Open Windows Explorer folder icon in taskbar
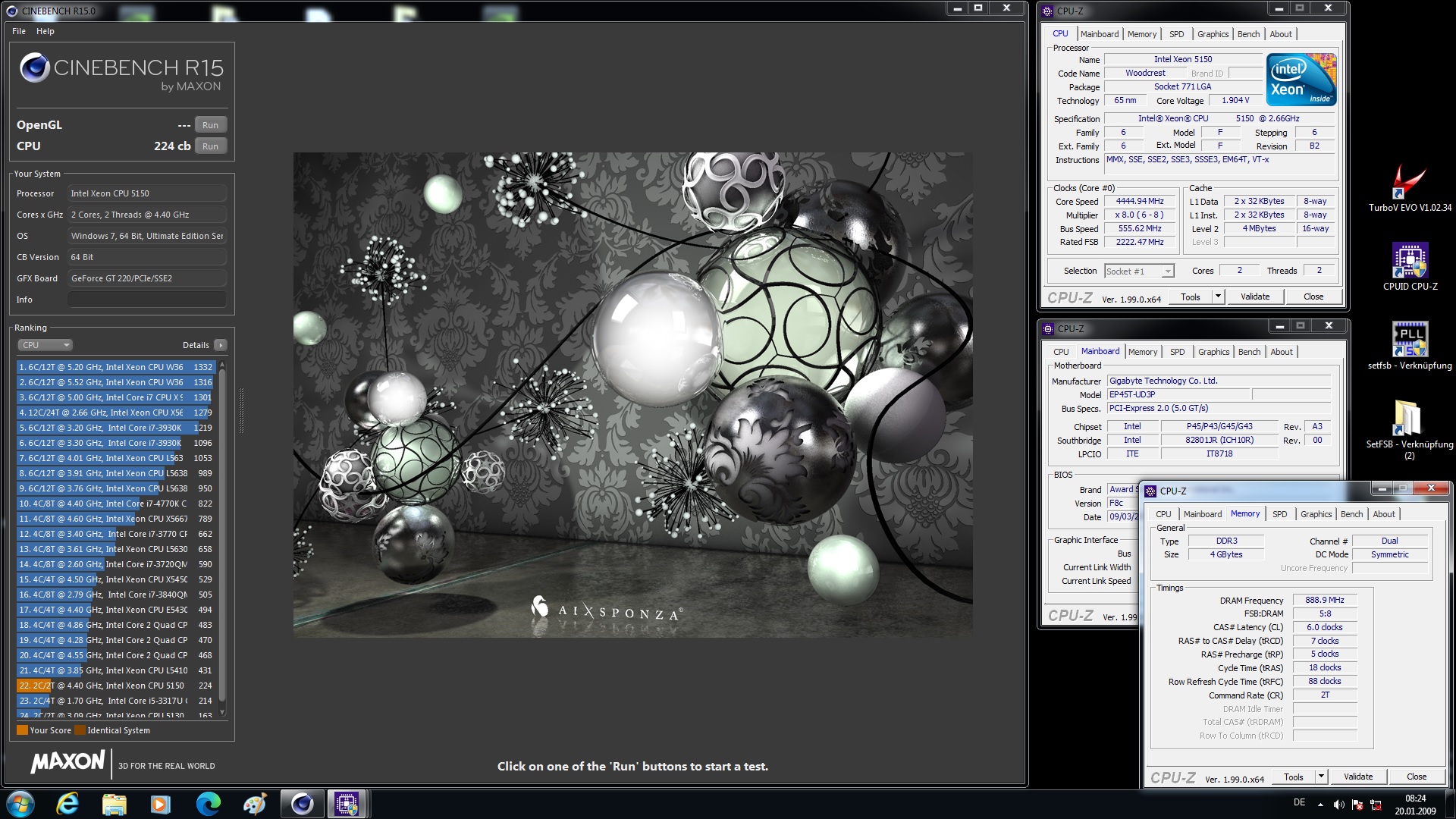The image size is (1456, 819). coord(114,804)
